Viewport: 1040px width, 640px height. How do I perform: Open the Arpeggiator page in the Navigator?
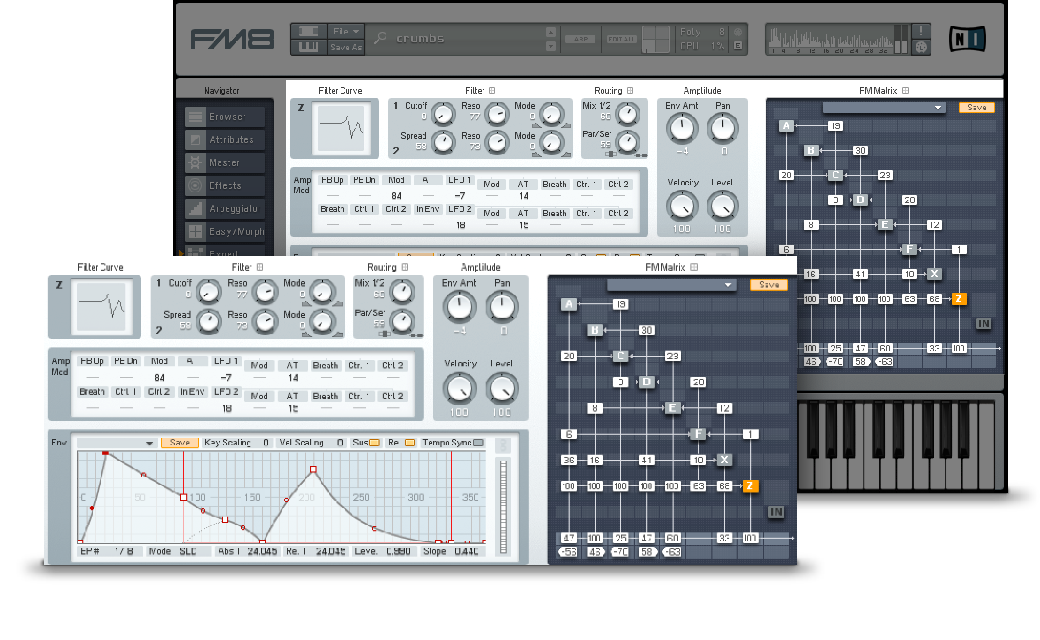pyautogui.click(x=225, y=209)
